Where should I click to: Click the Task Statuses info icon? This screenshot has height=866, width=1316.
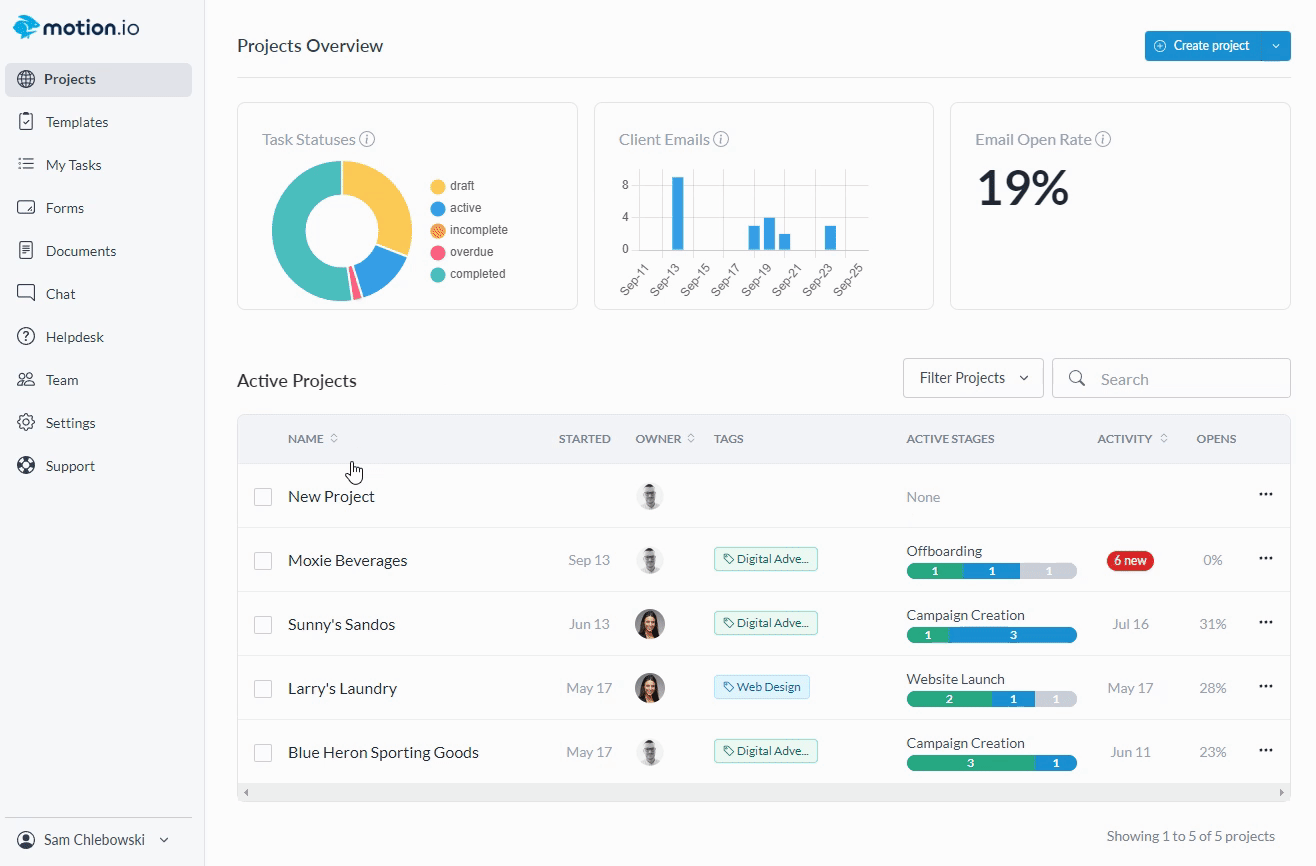coord(367,140)
